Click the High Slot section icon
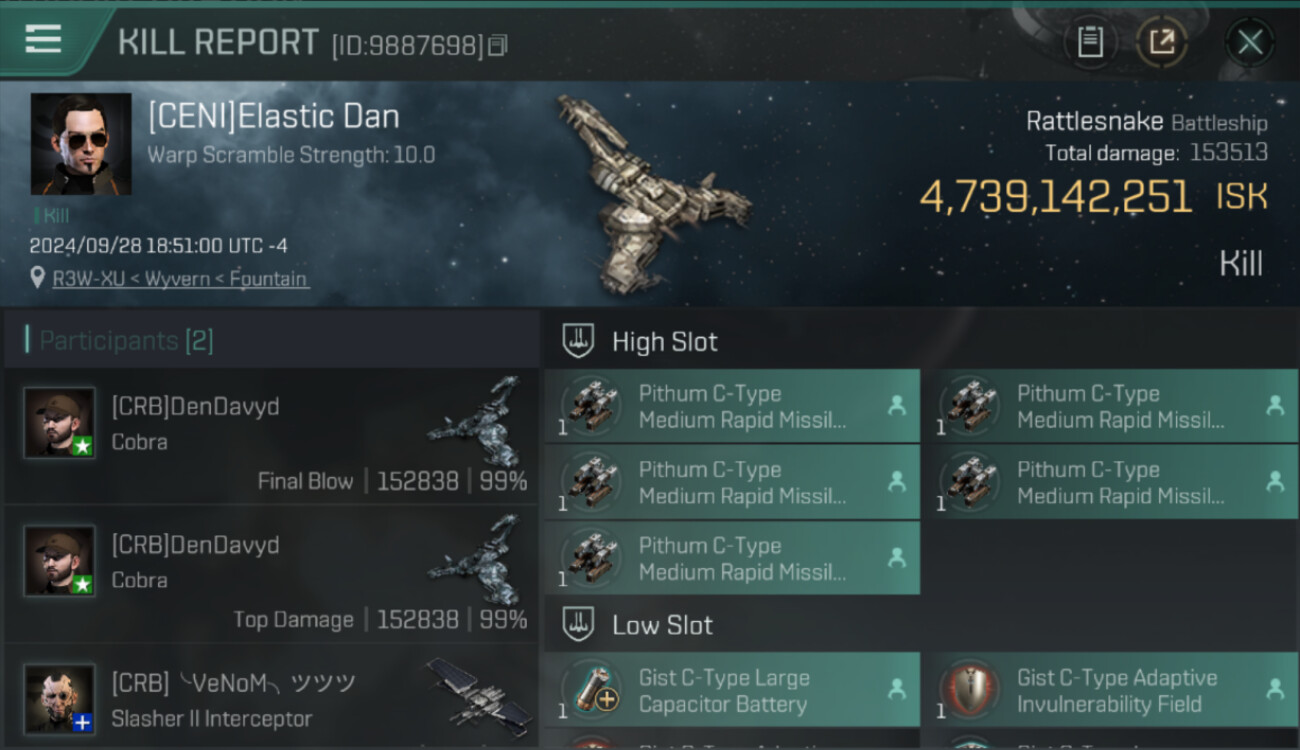Image resolution: width=1300 pixels, height=750 pixels. pyautogui.click(x=579, y=341)
